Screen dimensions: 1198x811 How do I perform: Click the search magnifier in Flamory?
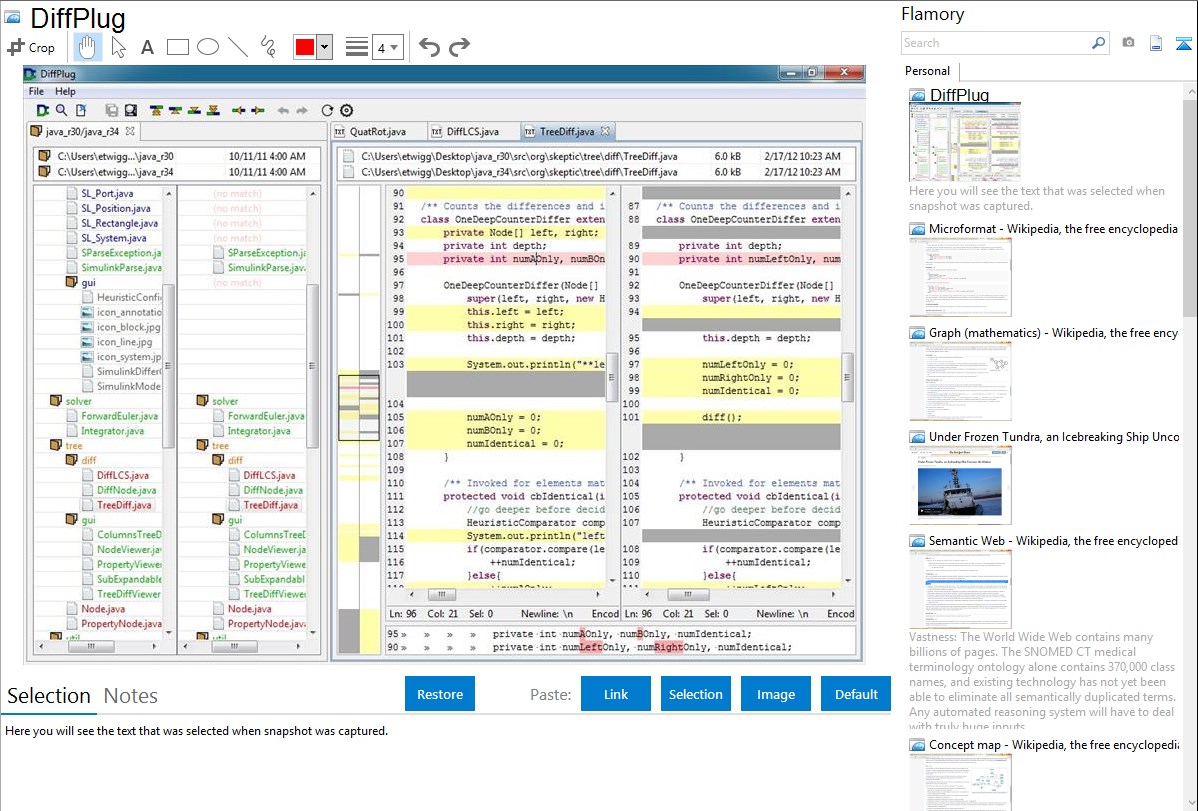(x=1098, y=43)
